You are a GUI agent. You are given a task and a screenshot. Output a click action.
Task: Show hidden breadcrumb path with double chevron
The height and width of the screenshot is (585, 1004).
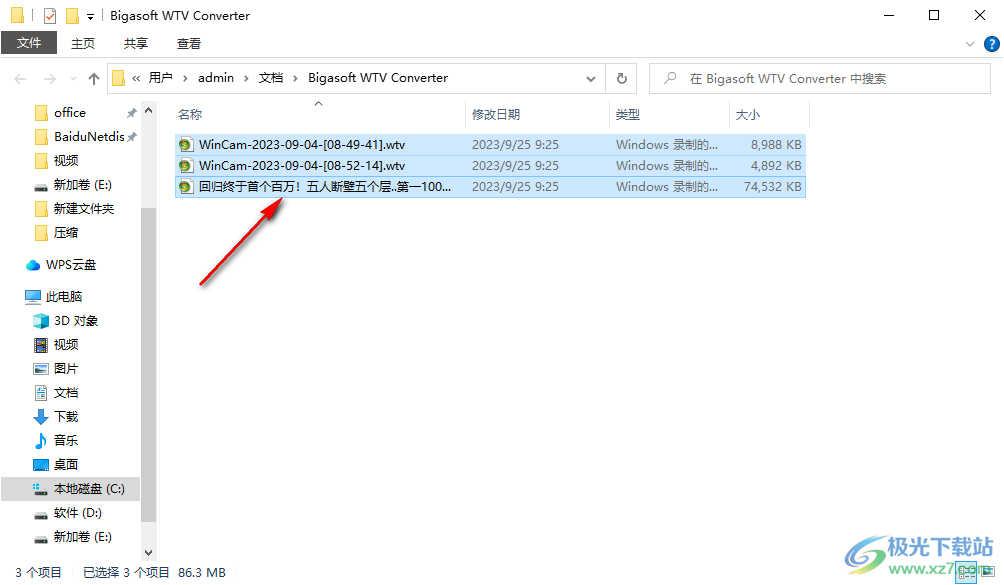click(x=136, y=79)
